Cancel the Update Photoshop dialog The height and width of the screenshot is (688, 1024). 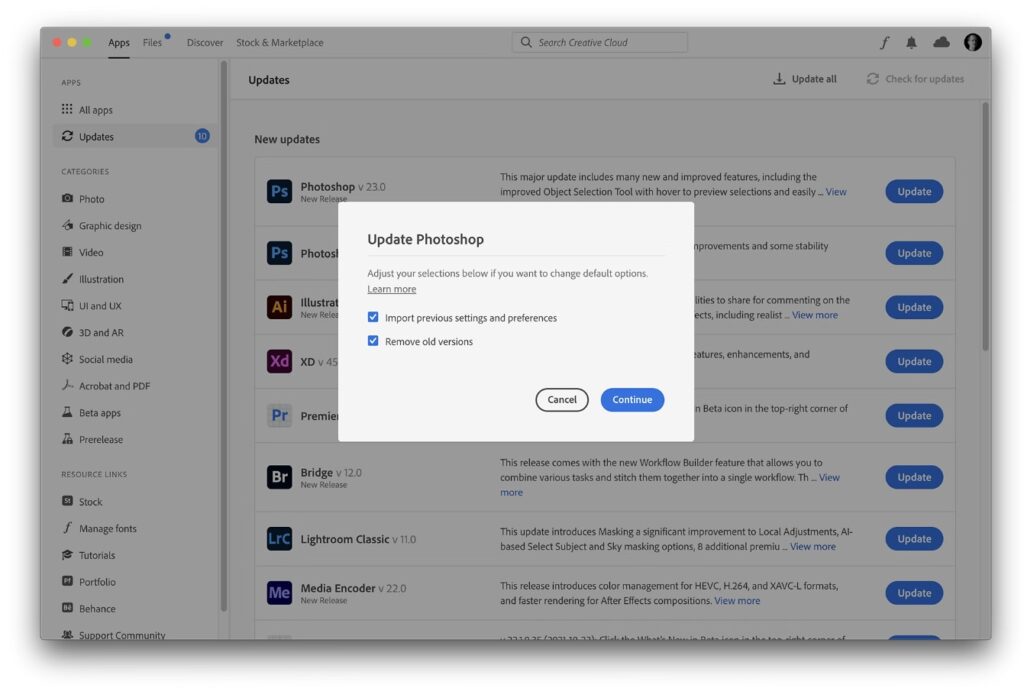tap(562, 400)
